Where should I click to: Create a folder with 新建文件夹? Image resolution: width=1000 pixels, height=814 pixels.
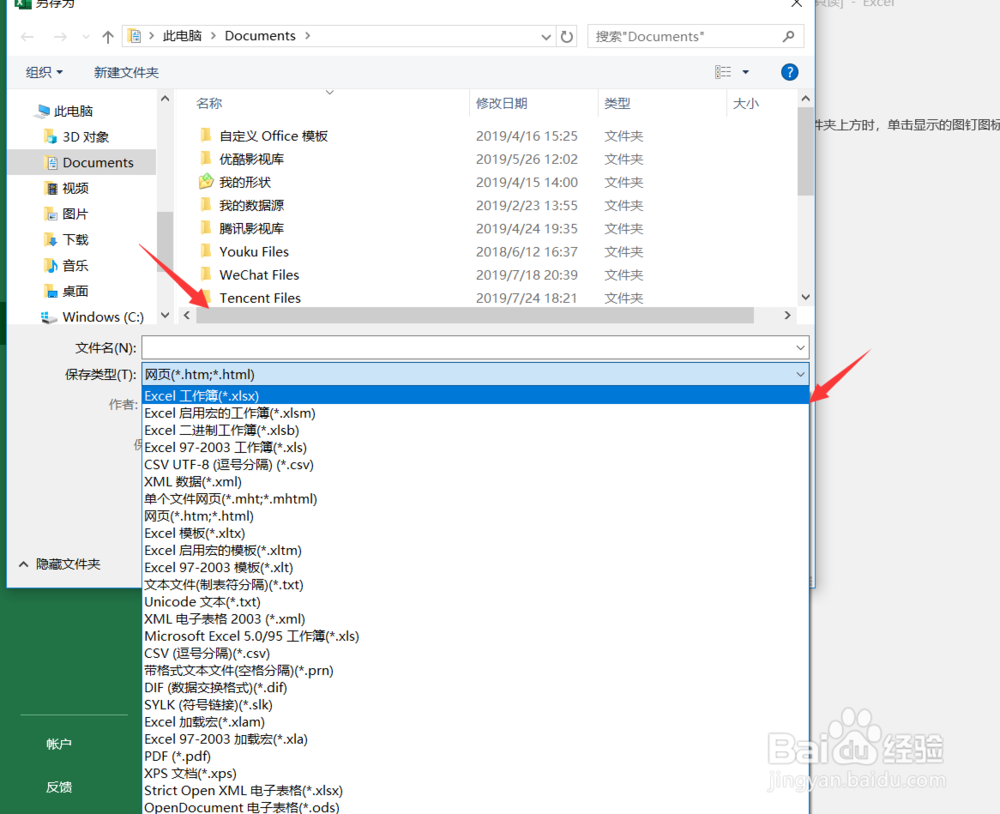(124, 71)
